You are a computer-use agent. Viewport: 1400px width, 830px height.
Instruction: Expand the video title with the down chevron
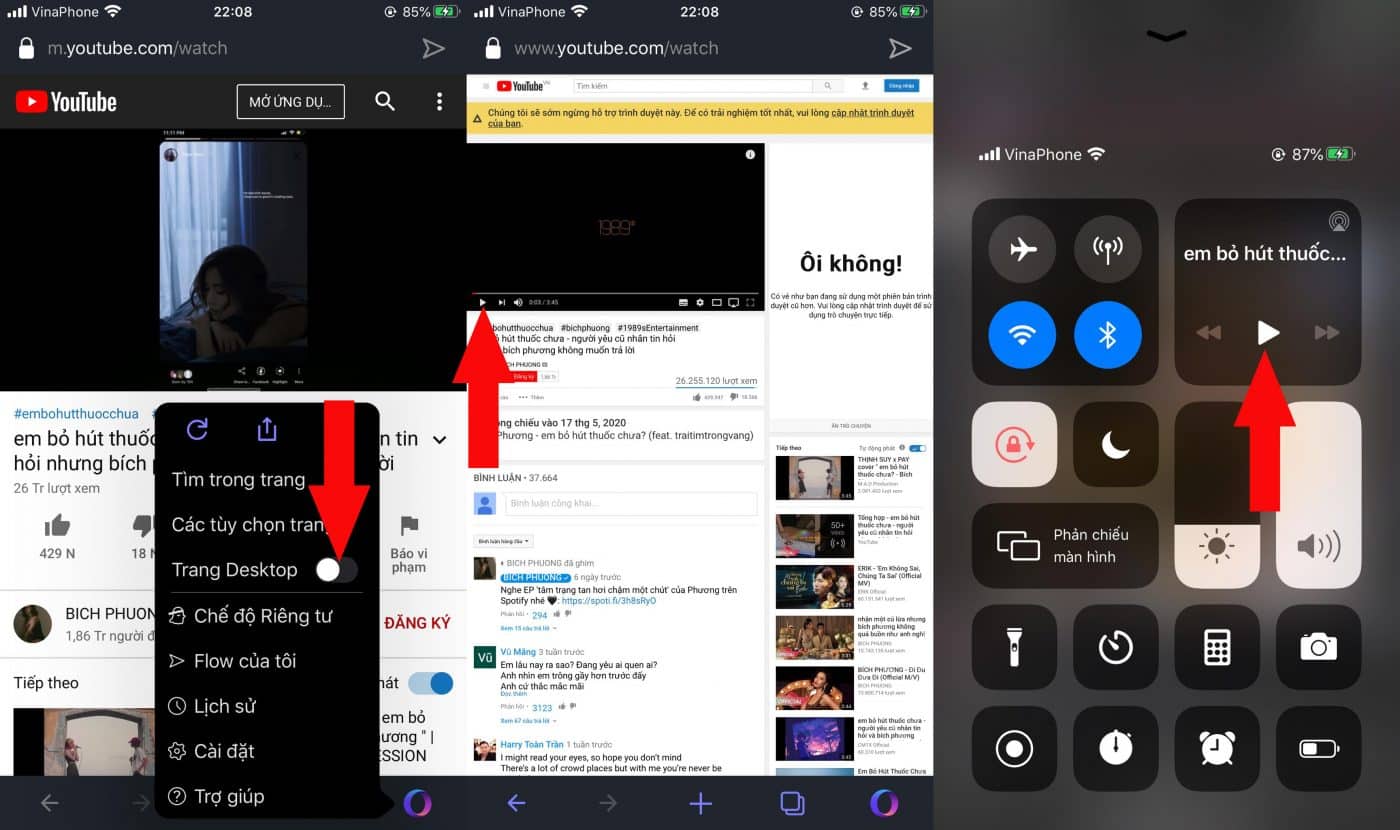pos(438,439)
